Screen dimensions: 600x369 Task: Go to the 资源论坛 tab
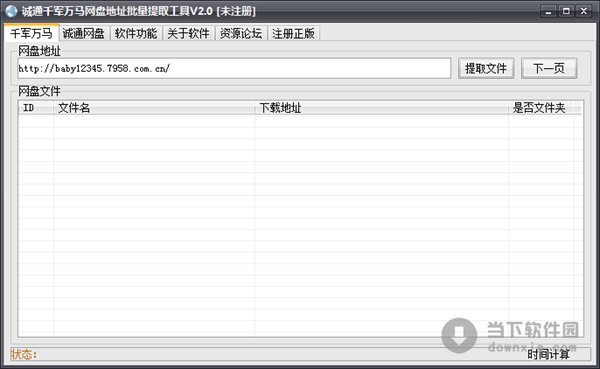tap(241, 34)
